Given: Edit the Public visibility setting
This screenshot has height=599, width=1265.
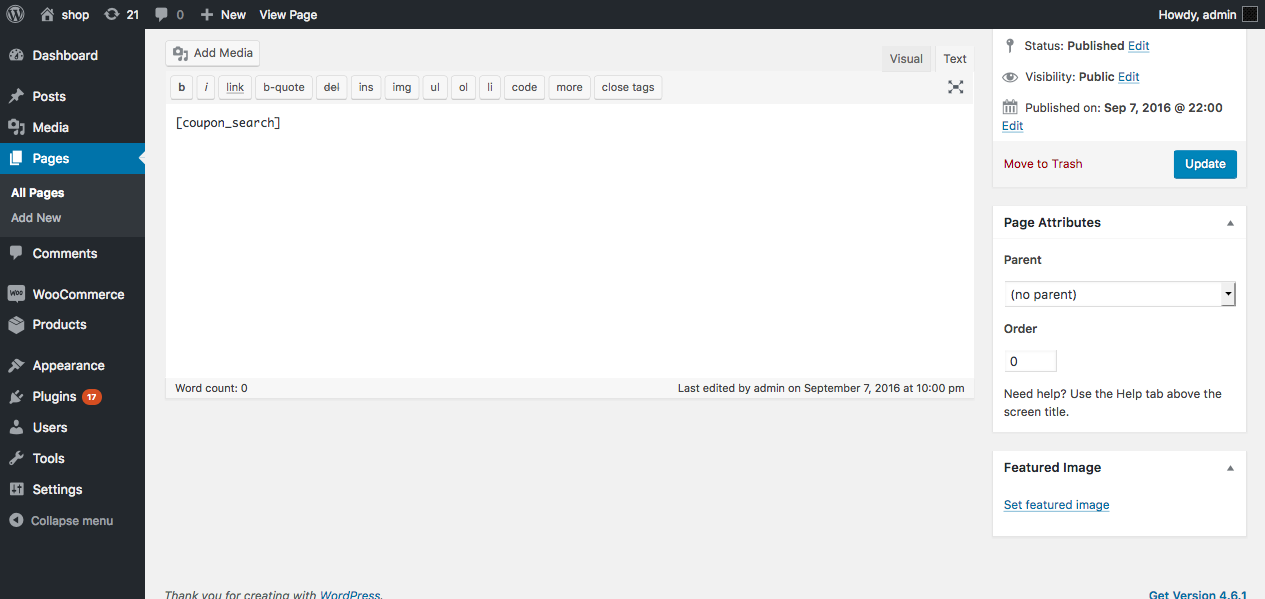Looking at the screenshot, I should pyautogui.click(x=1129, y=77).
